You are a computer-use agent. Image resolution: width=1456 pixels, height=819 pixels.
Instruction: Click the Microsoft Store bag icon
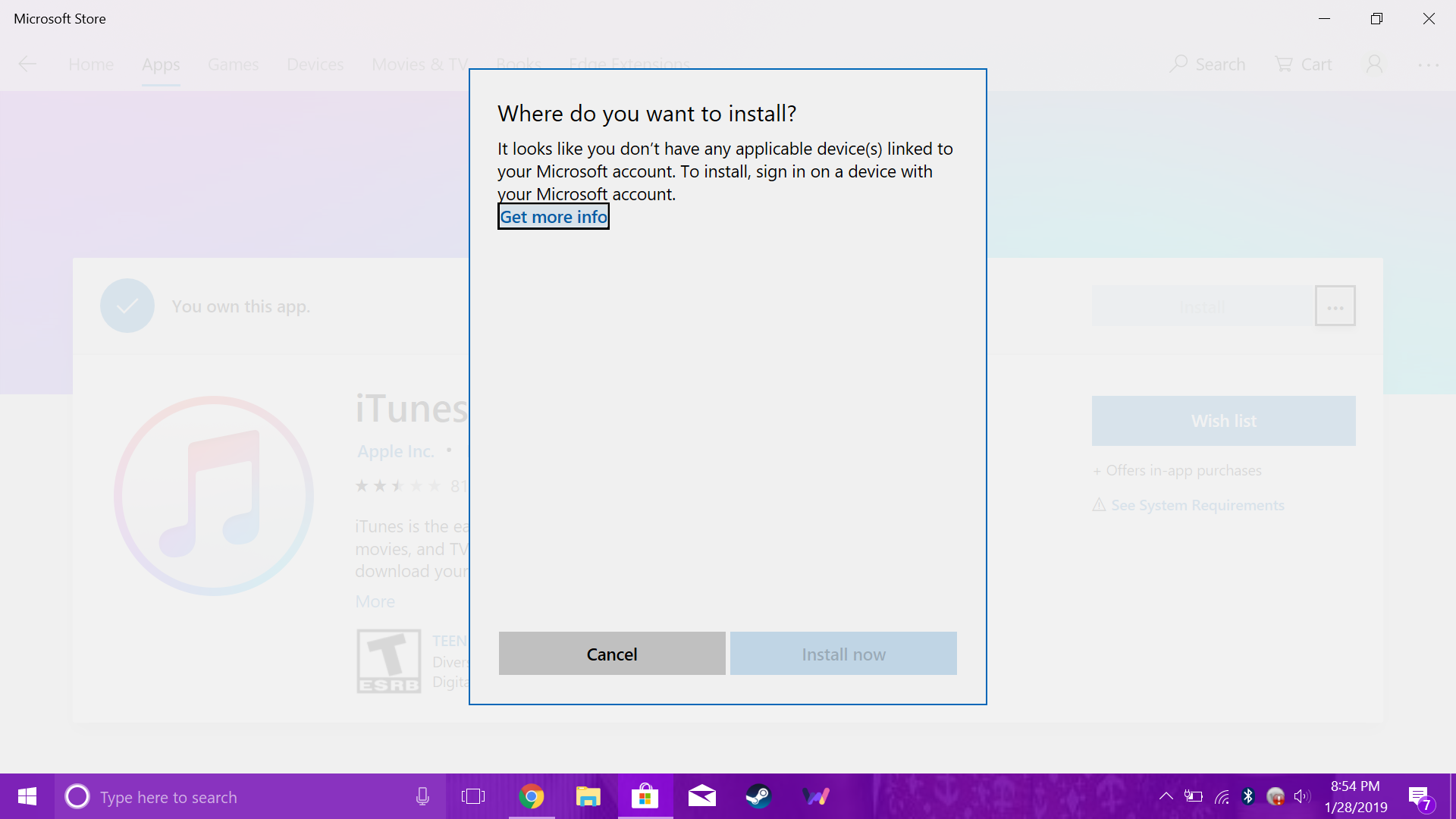pos(645,796)
